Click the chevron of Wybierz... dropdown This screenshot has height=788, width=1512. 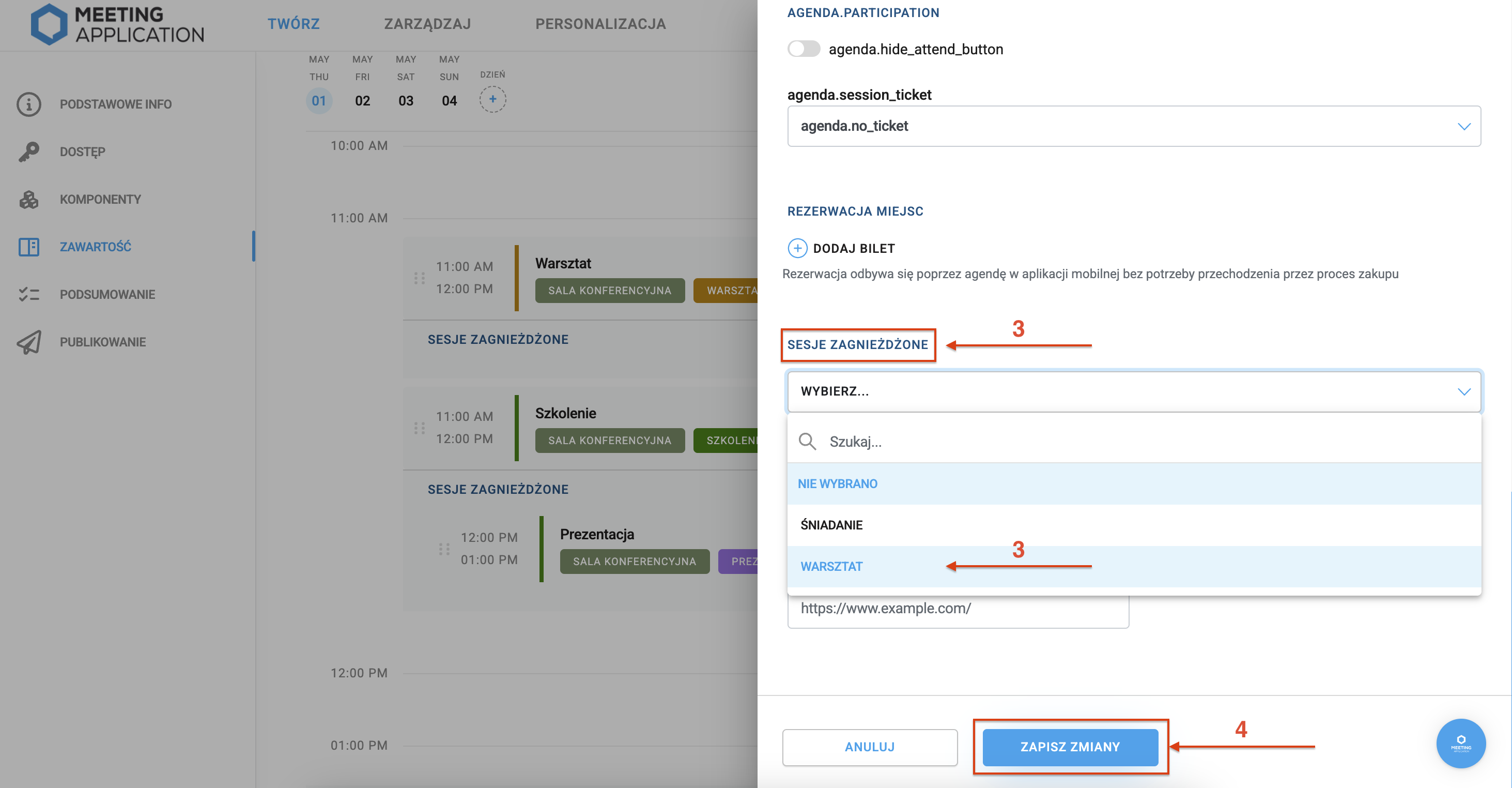coord(1464,391)
